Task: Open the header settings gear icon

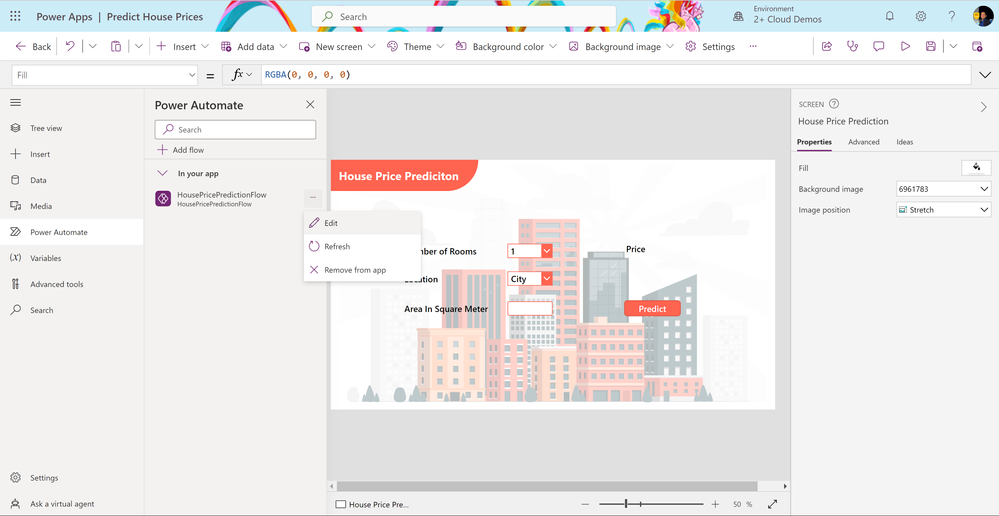Action: pos(921,17)
